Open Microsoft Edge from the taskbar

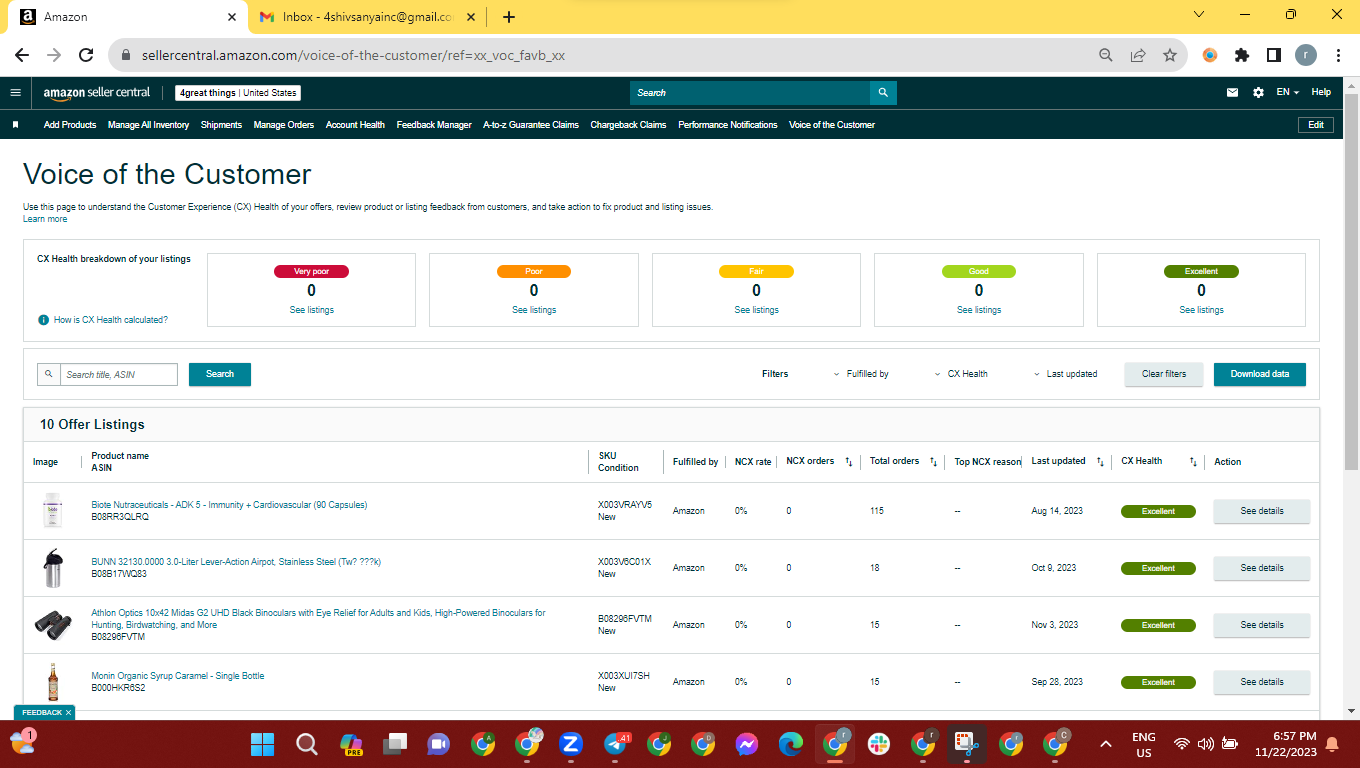click(x=791, y=744)
